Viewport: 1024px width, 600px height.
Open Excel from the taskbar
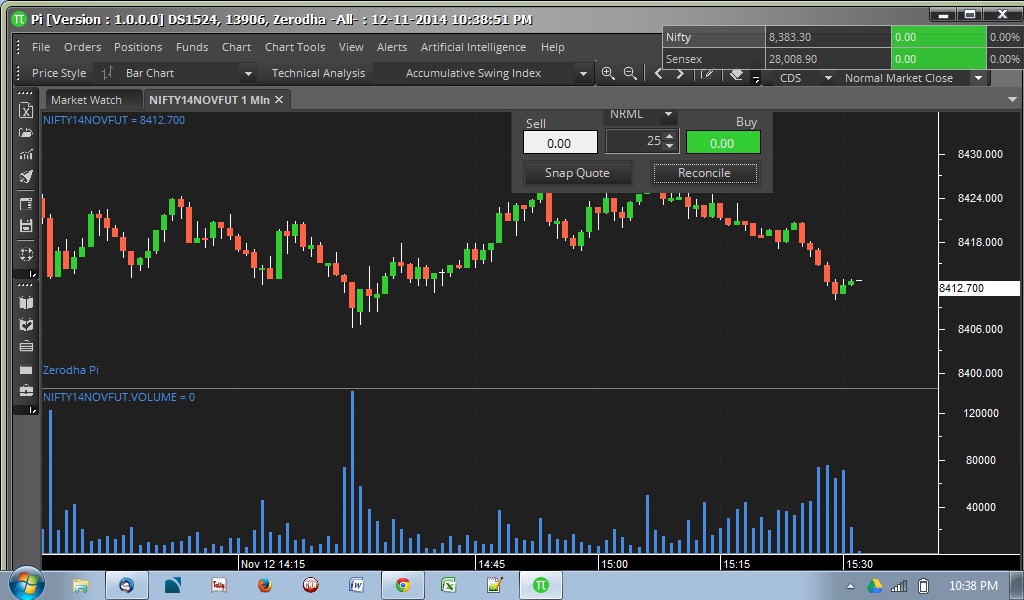[x=449, y=585]
